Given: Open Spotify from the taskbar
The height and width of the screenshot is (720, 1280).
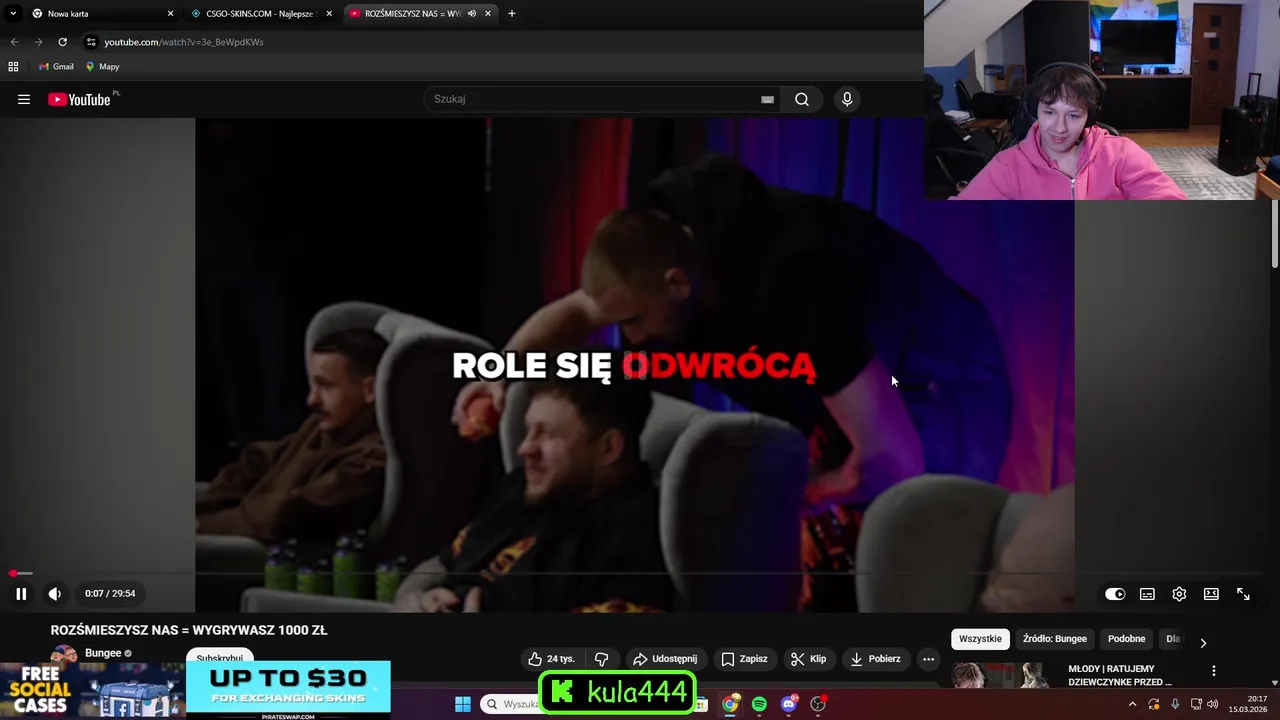Looking at the screenshot, I should click(x=759, y=704).
